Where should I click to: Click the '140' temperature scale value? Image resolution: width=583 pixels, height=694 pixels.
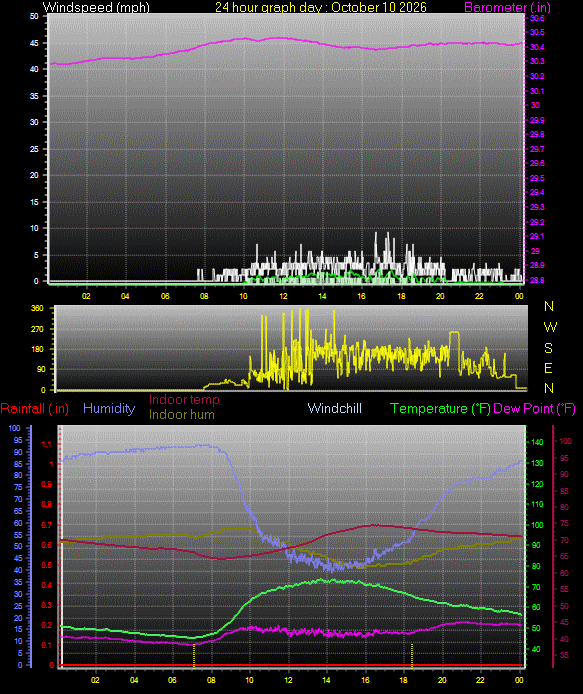pyautogui.click(x=537, y=442)
